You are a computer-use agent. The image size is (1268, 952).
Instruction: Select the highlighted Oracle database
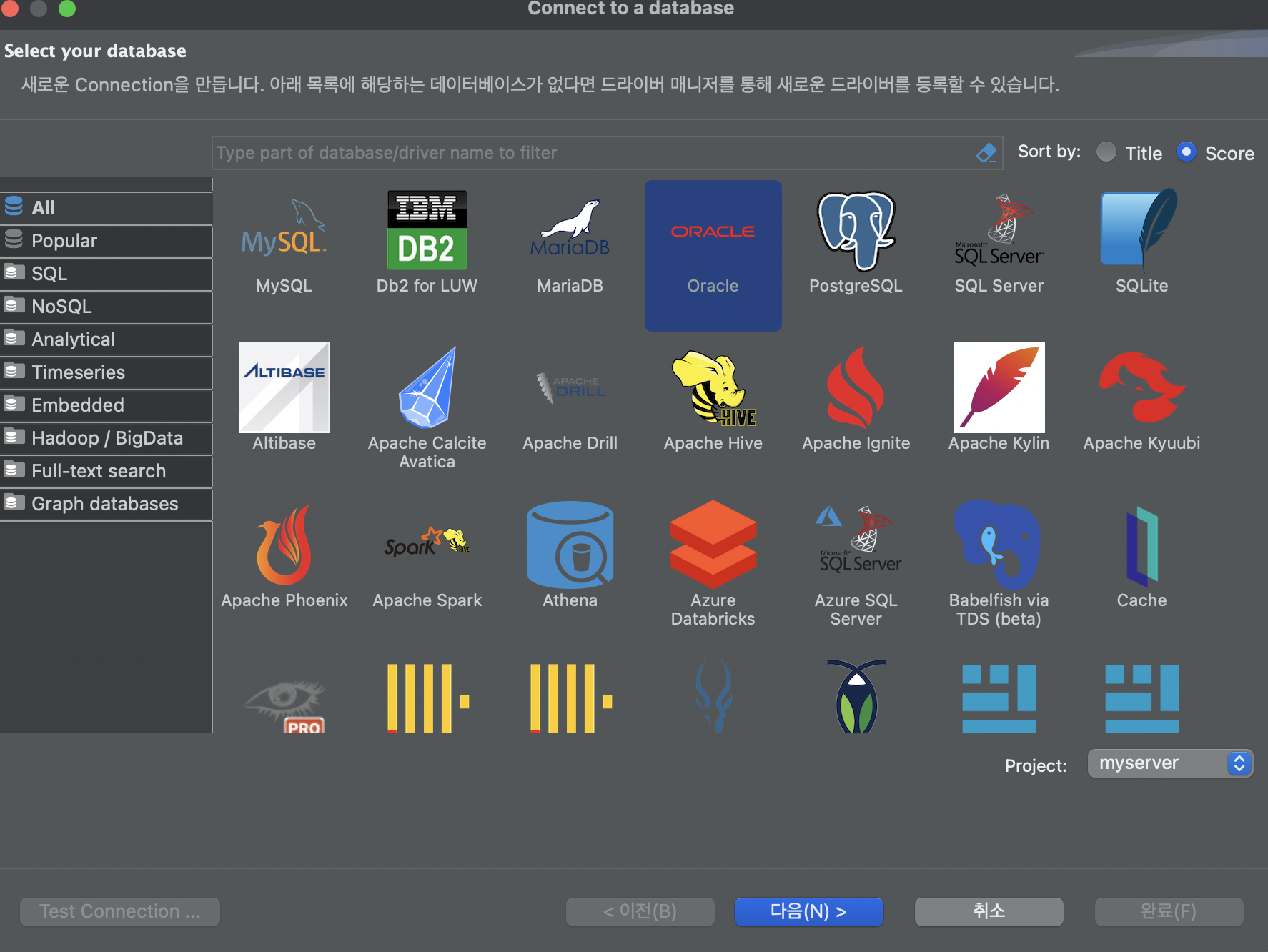tap(713, 255)
